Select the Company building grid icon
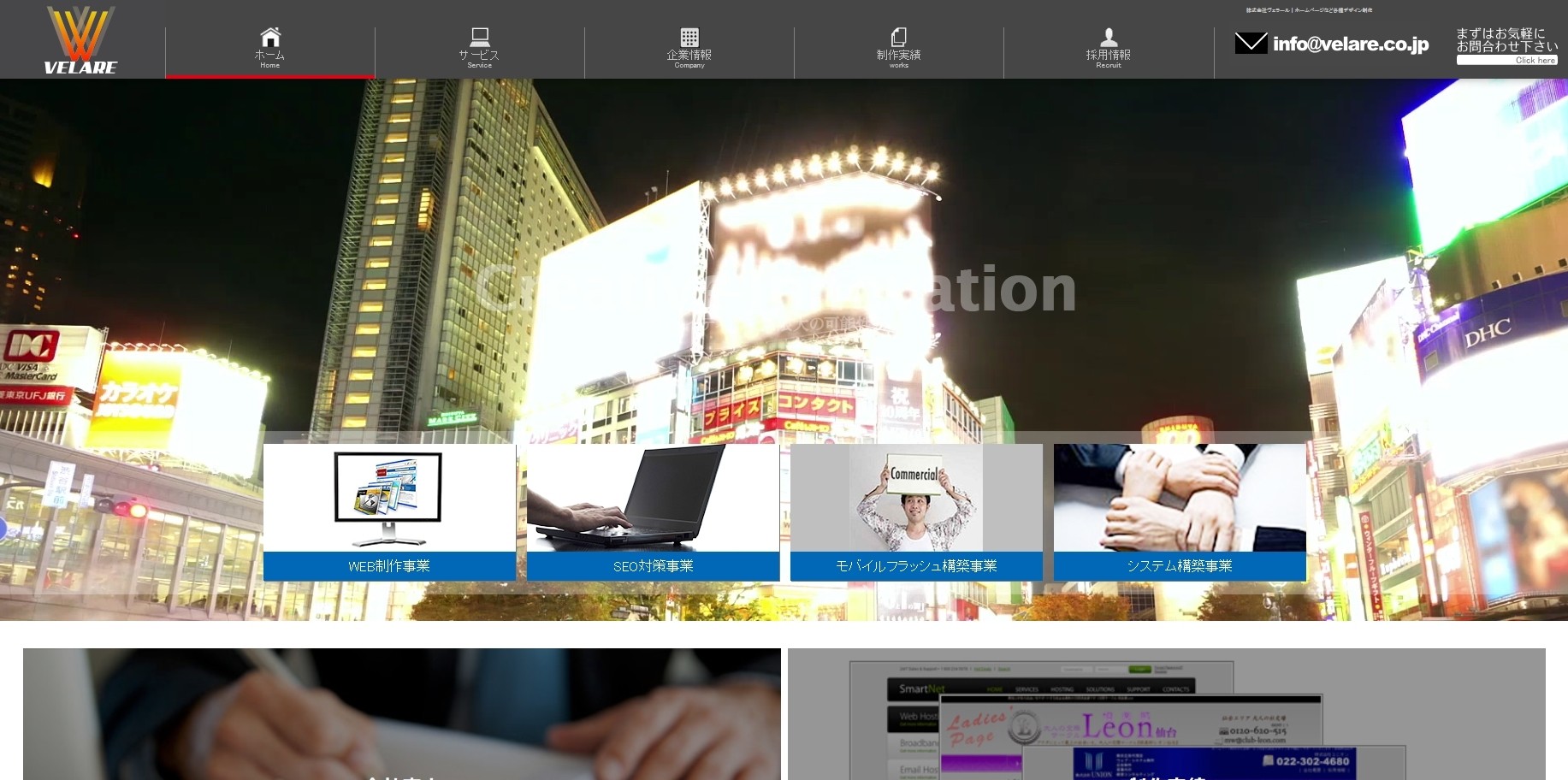Image resolution: width=1568 pixels, height=780 pixels. point(689,37)
